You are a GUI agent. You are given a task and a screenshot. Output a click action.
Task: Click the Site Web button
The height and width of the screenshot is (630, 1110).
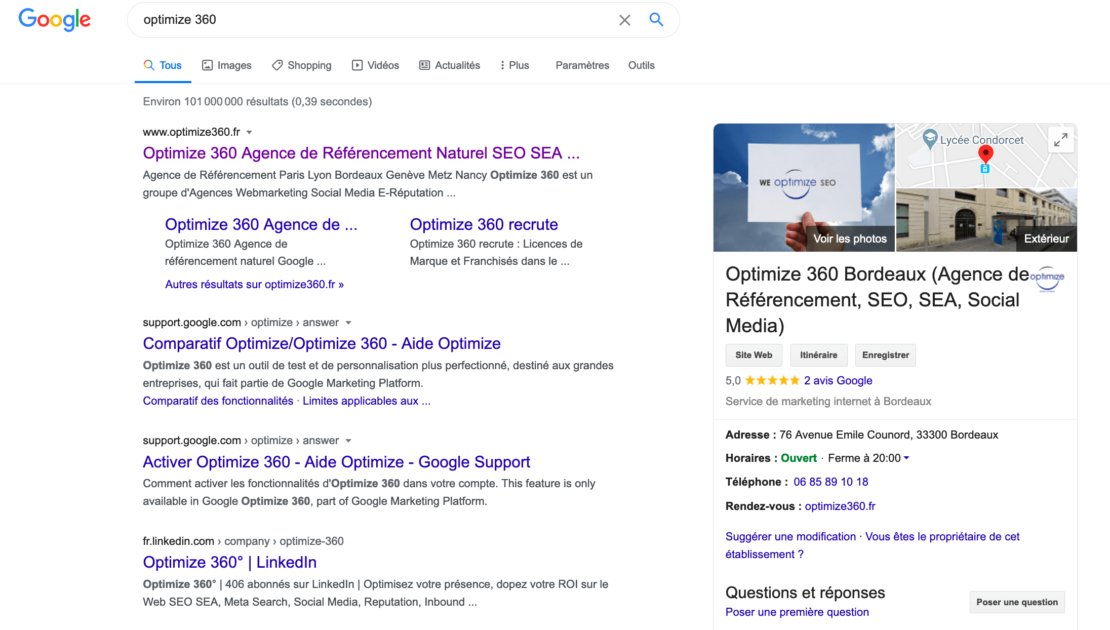754,355
